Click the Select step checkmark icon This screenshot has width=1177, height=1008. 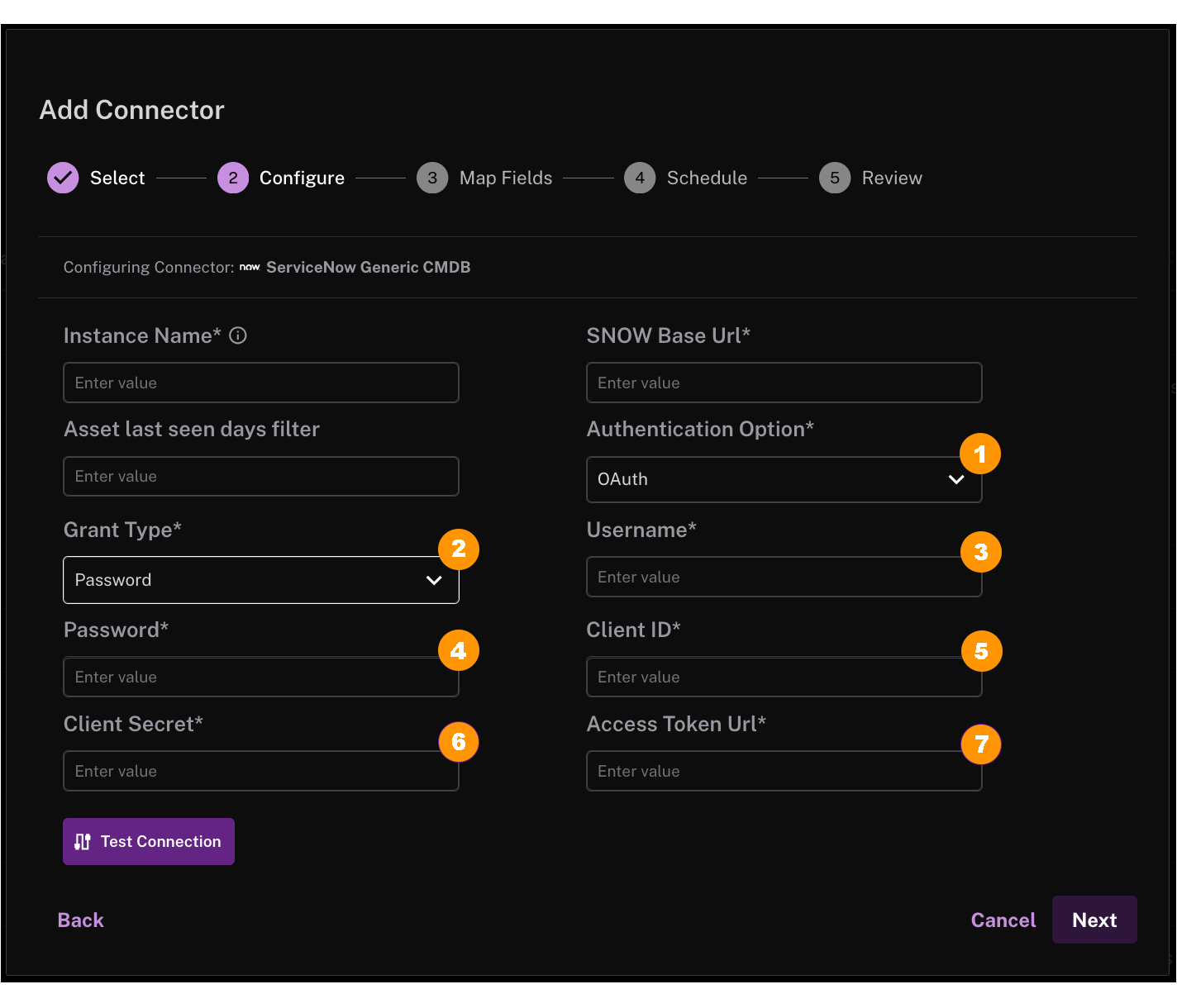pos(63,178)
